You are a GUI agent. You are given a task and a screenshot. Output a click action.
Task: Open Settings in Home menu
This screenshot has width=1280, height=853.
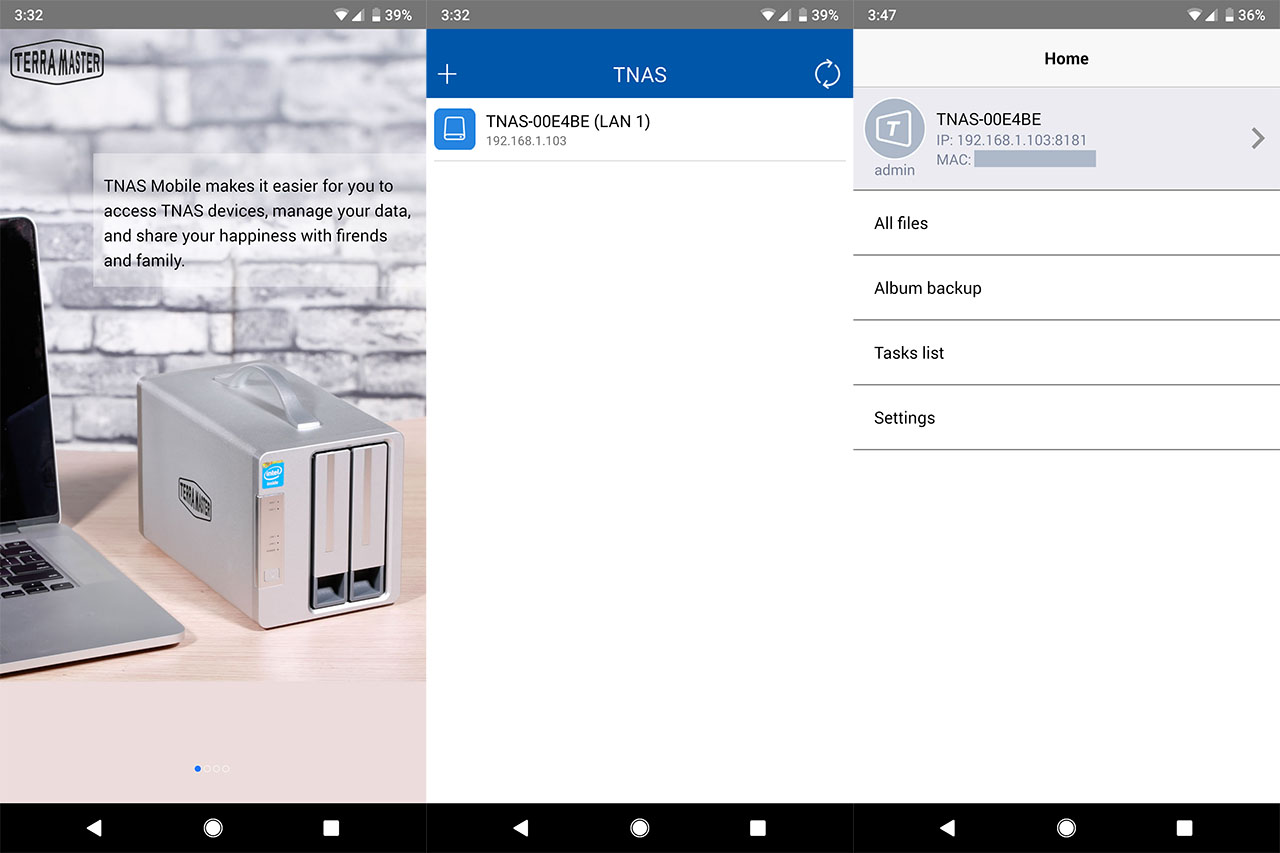tap(1066, 418)
